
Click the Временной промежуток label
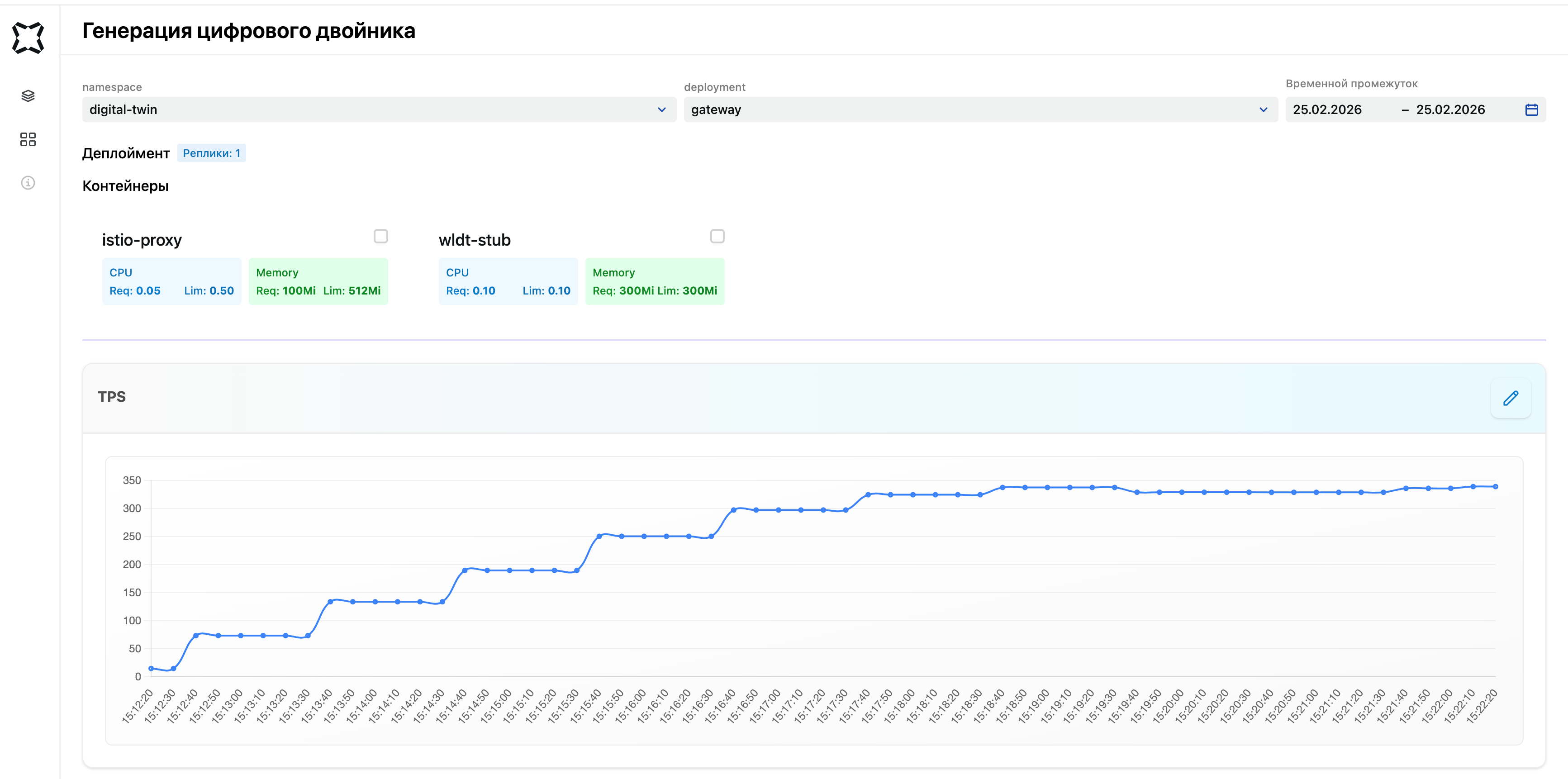[1351, 83]
